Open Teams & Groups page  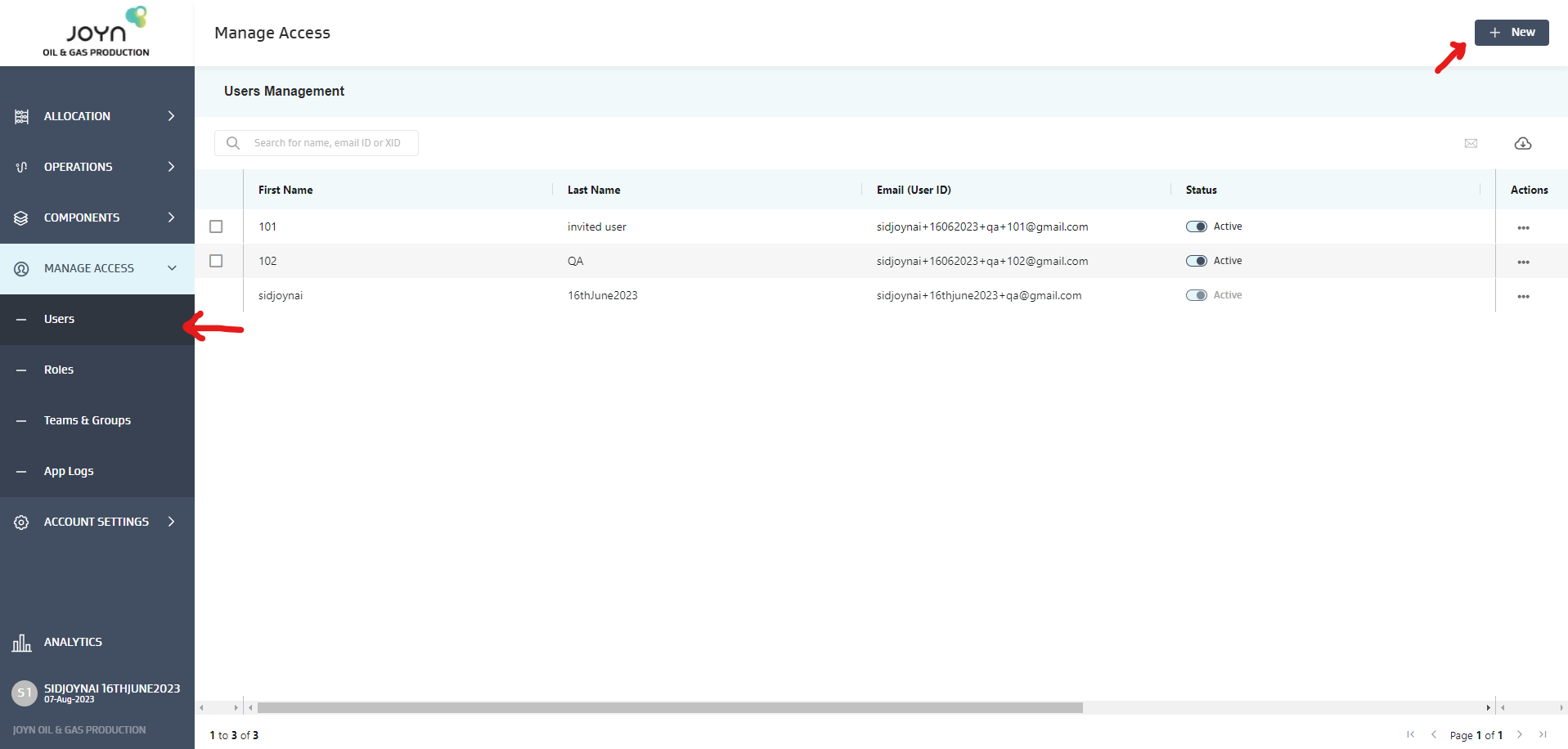tap(87, 420)
